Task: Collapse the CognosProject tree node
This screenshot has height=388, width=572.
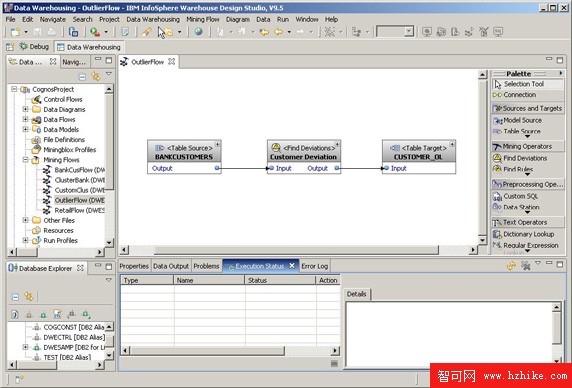Action: 14,89
